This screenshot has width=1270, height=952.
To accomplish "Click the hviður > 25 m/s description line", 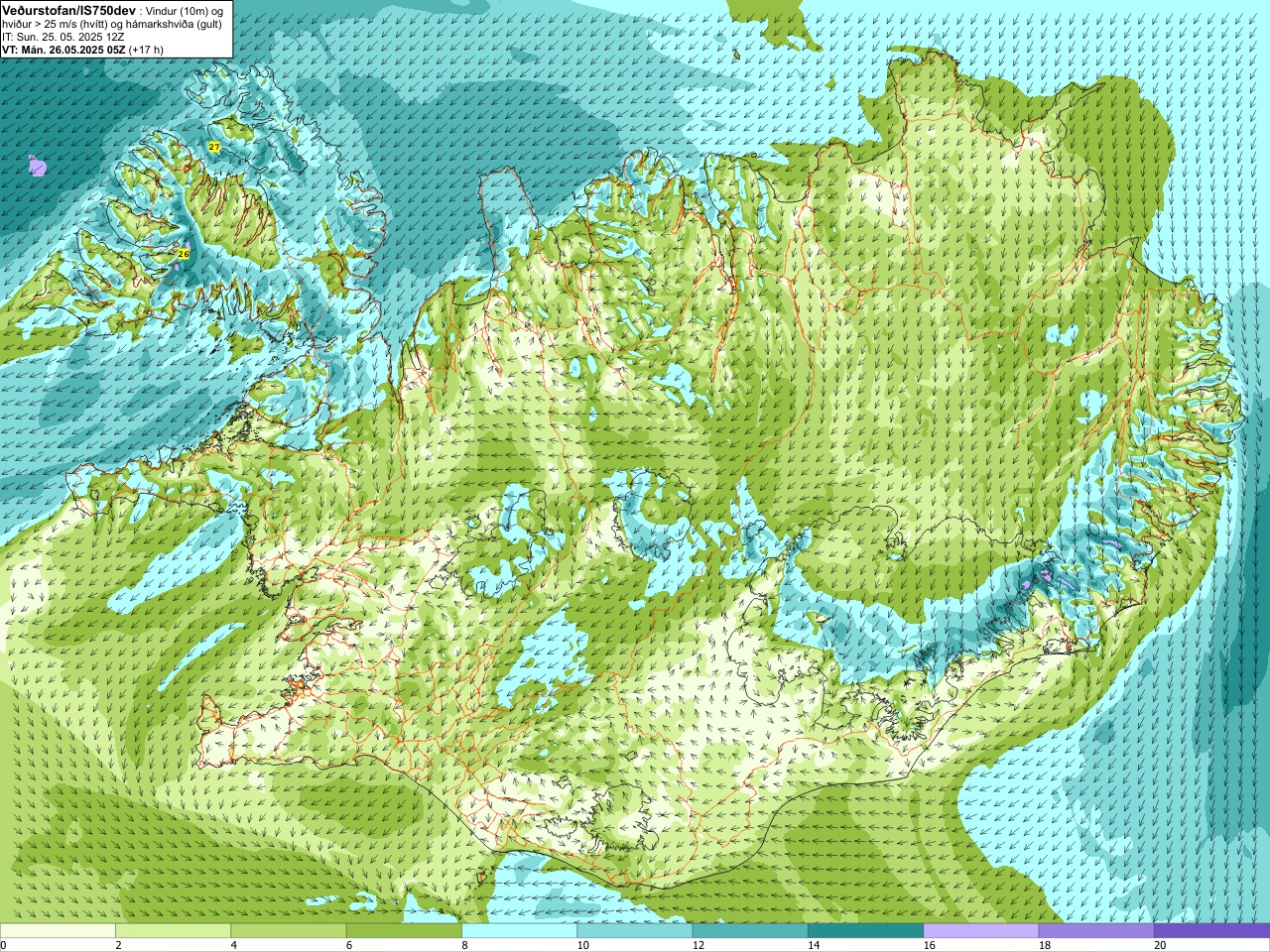I will coord(112,24).
